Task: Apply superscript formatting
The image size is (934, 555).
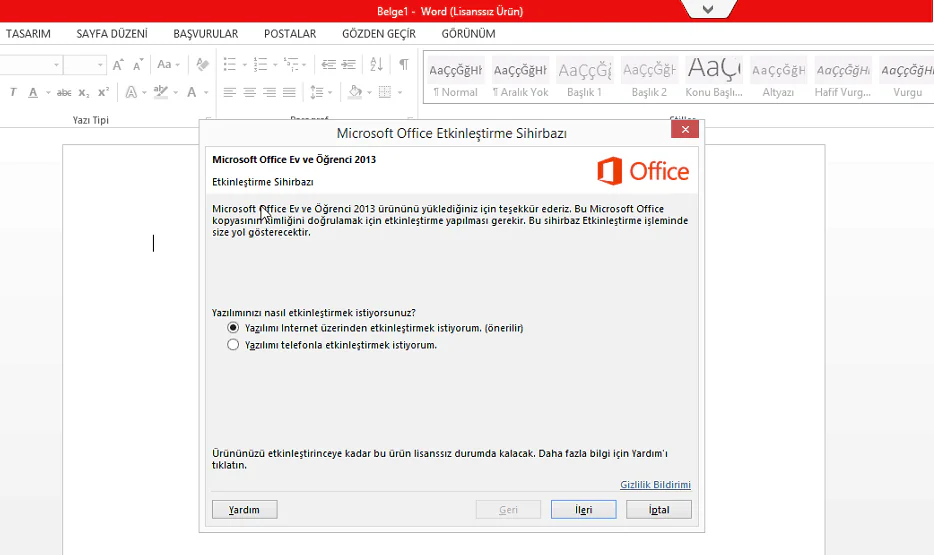Action: [104, 92]
